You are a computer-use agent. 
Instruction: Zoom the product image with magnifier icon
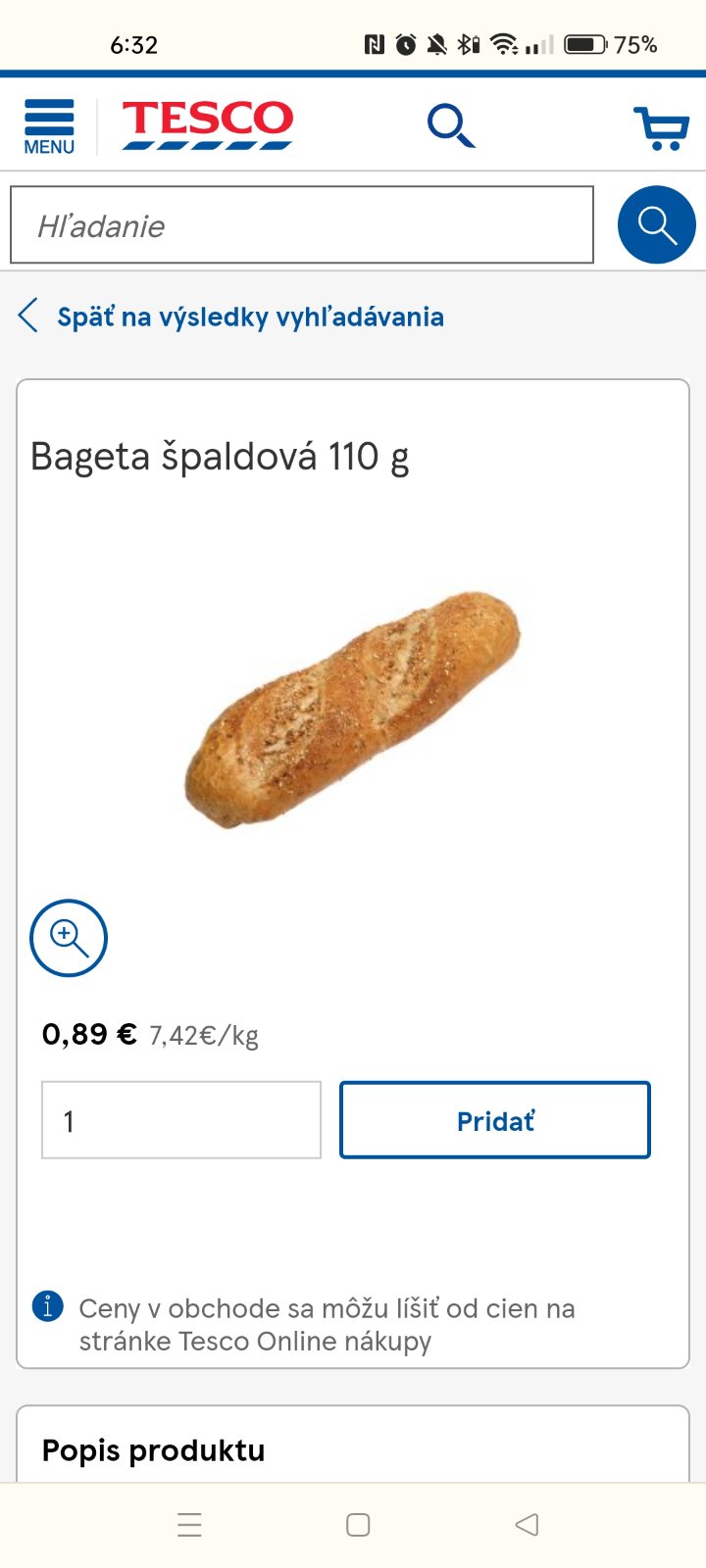(69, 938)
